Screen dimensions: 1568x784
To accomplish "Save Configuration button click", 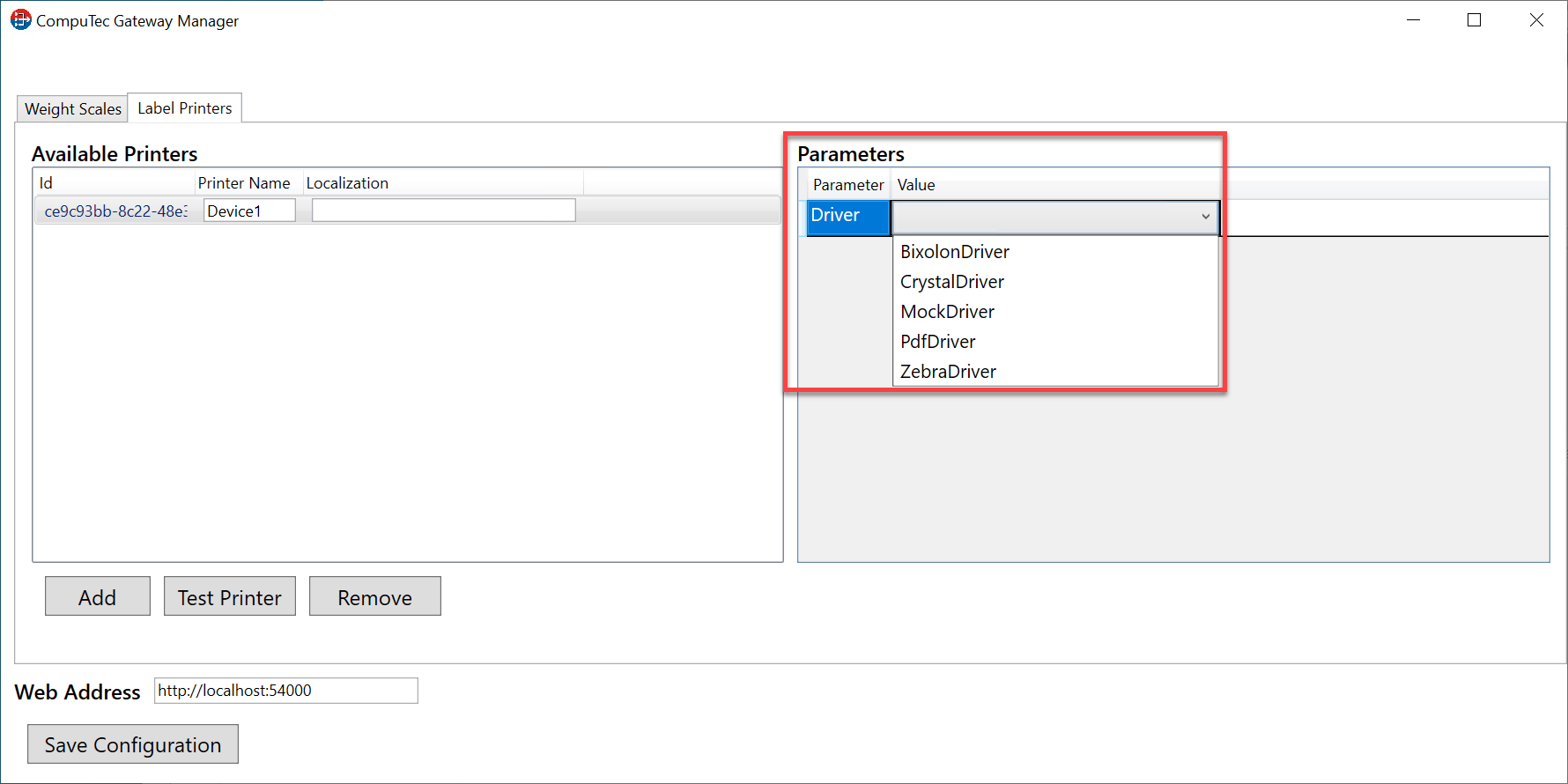I will [x=133, y=744].
